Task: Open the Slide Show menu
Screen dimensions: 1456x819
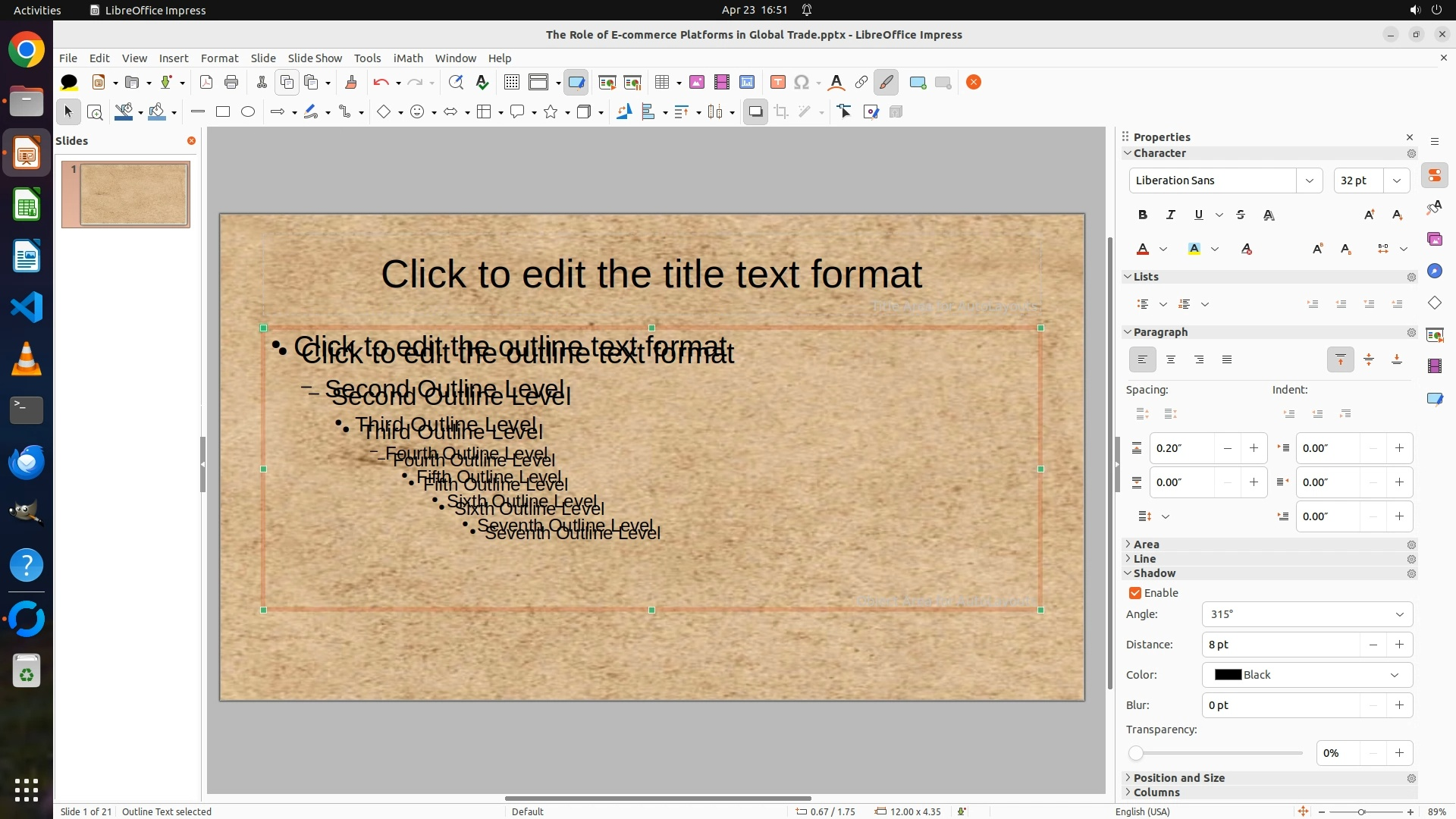Action: [315, 58]
